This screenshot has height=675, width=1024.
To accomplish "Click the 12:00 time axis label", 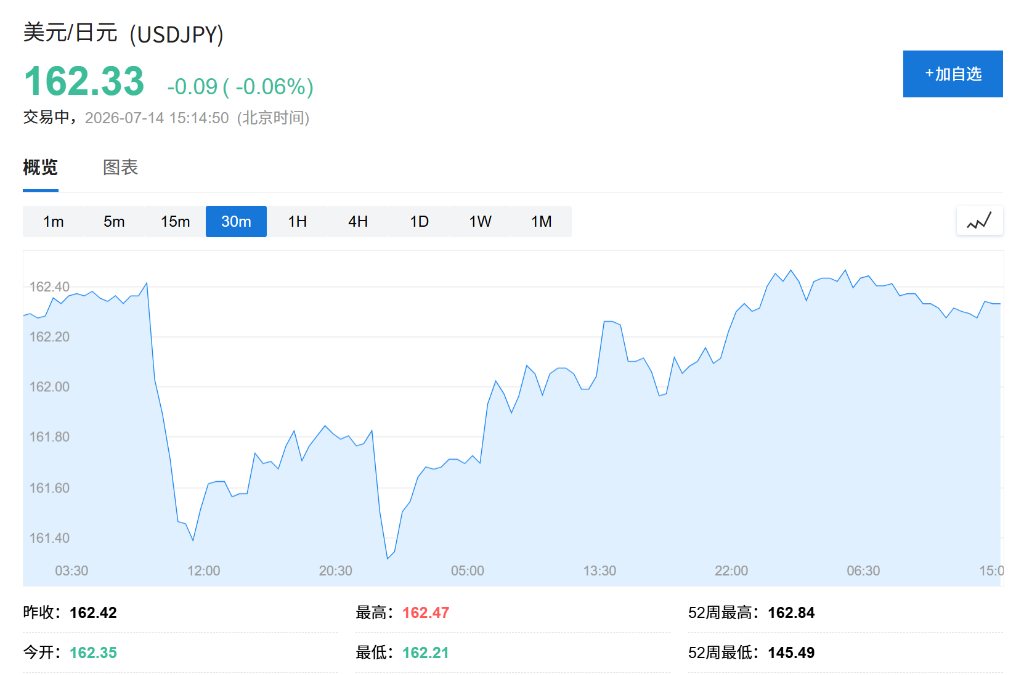I will pos(204,571).
